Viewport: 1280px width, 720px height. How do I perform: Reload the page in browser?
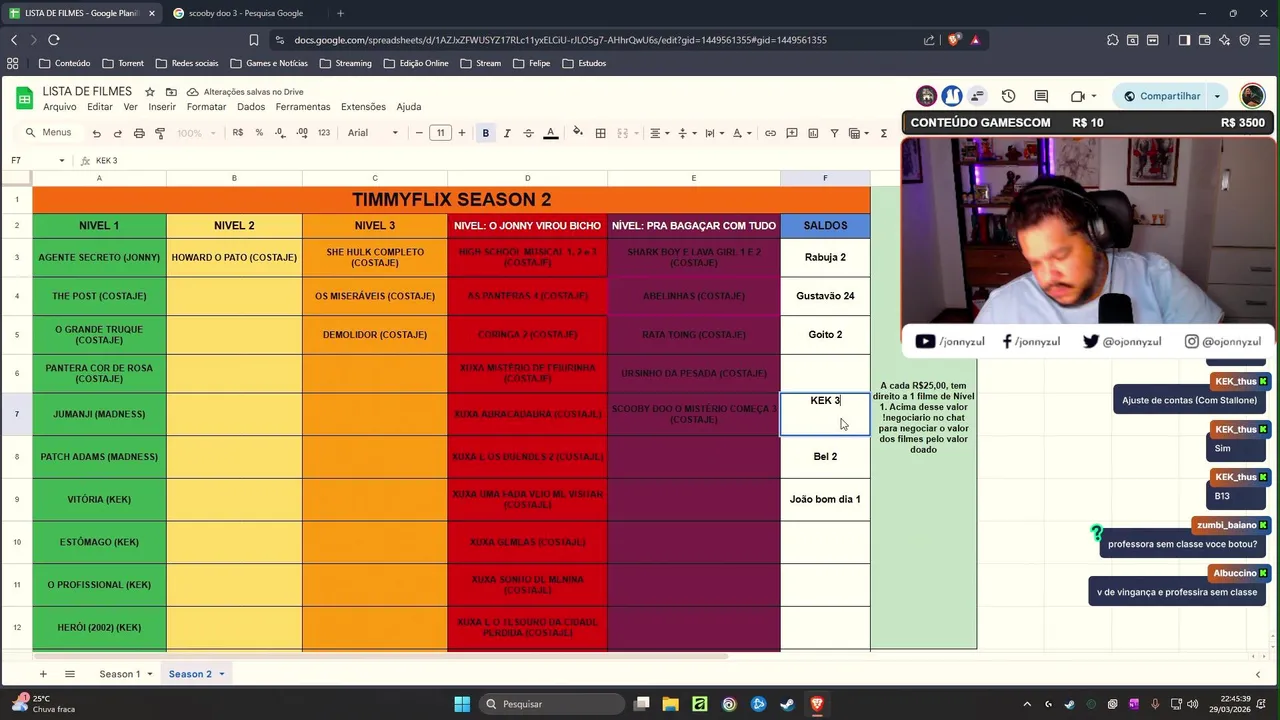point(54,40)
